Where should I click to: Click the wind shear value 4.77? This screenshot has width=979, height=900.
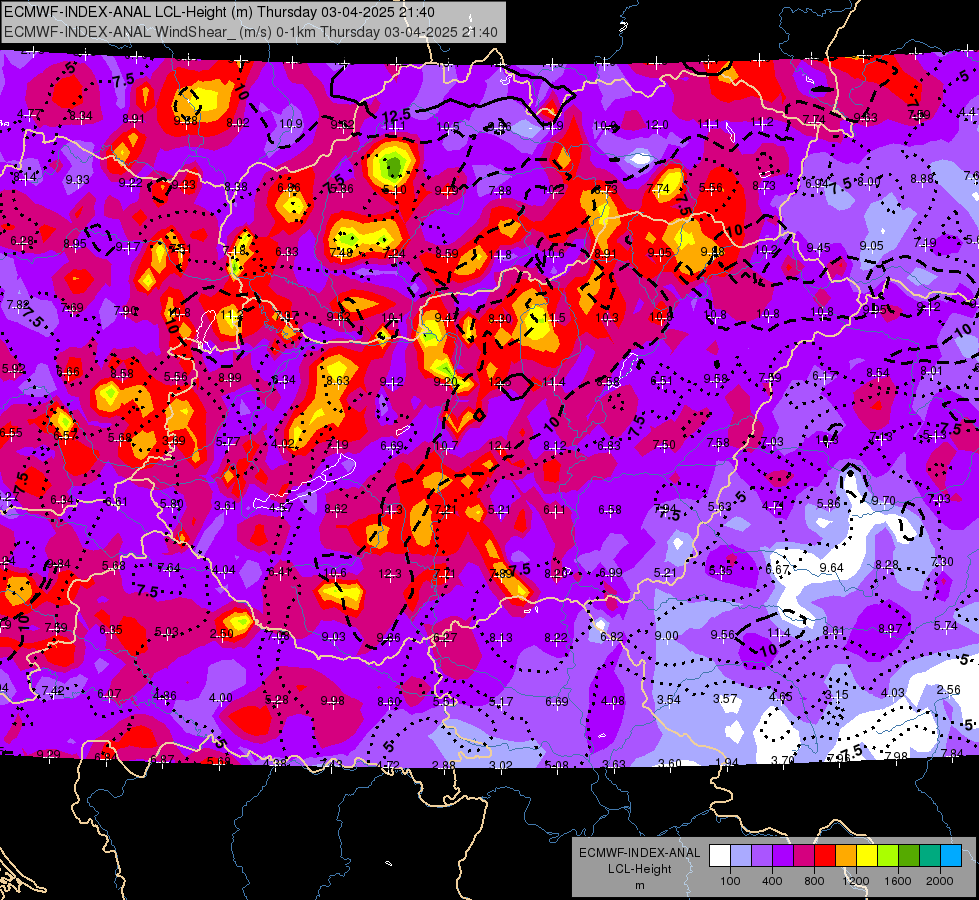[x=29, y=114]
